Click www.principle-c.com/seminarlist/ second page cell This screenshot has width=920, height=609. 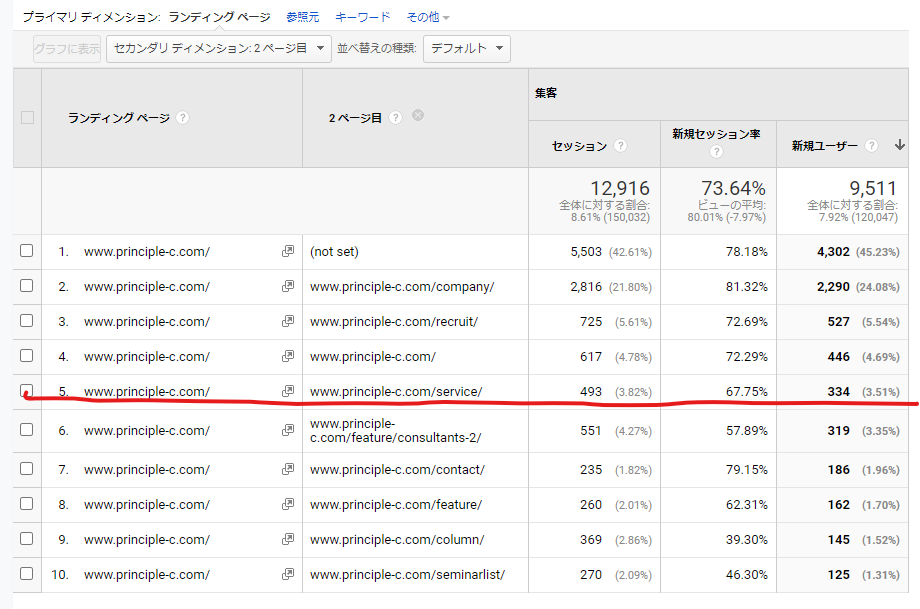point(407,574)
